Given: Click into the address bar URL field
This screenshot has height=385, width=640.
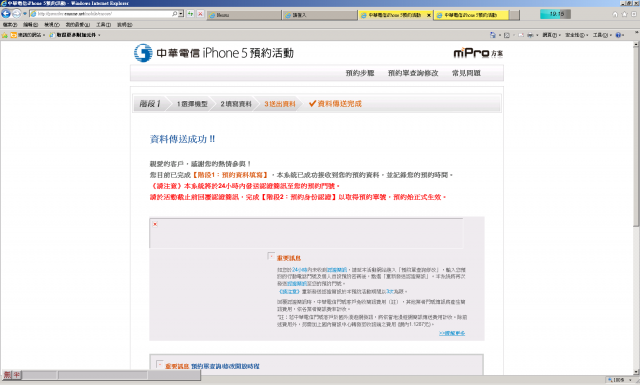Looking at the screenshot, I should click(x=101, y=14).
